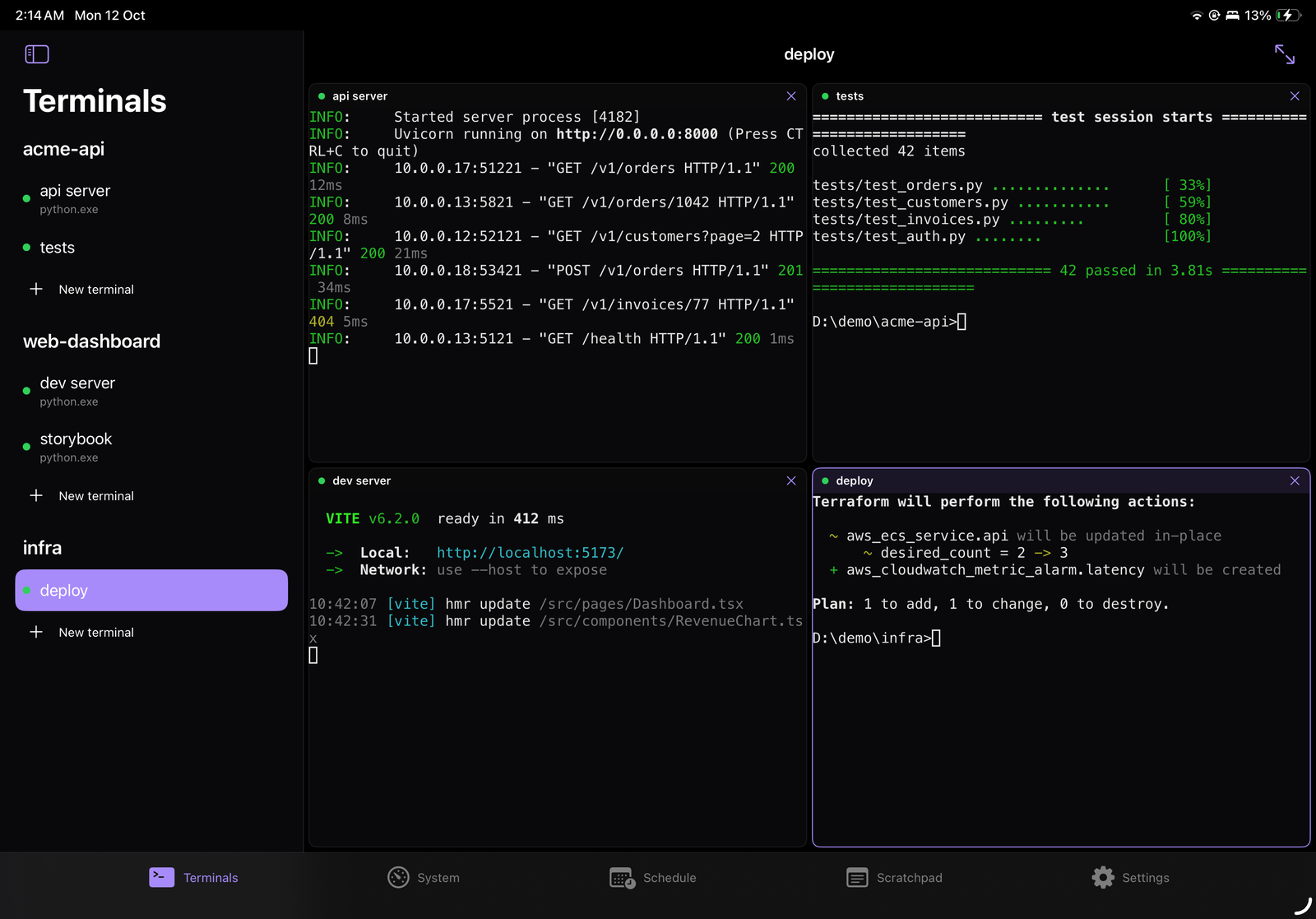Click the dev server pane title

[362, 480]
